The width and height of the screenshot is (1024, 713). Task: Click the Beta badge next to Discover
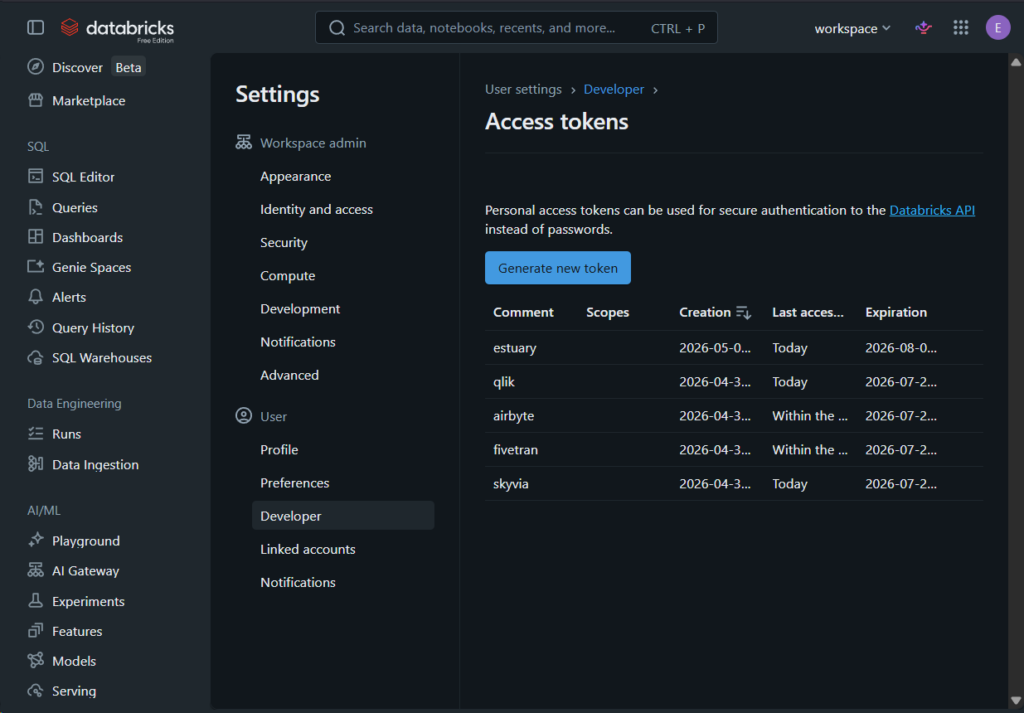tap(128, 67)
